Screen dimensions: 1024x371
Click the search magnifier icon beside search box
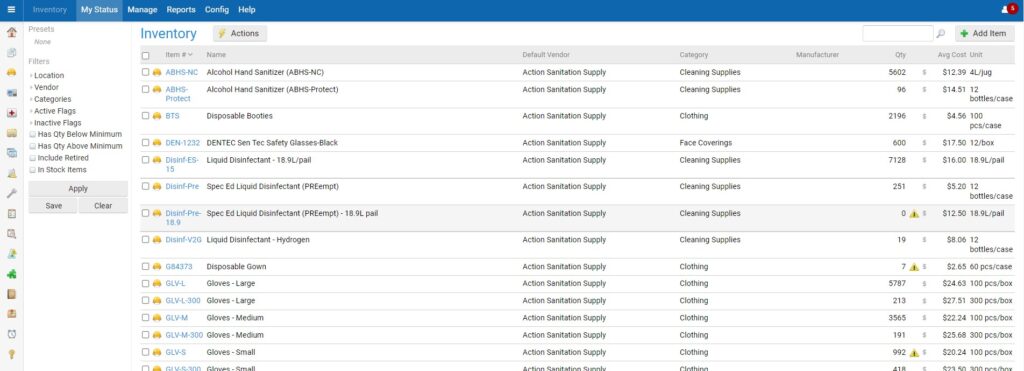(941, 33)
